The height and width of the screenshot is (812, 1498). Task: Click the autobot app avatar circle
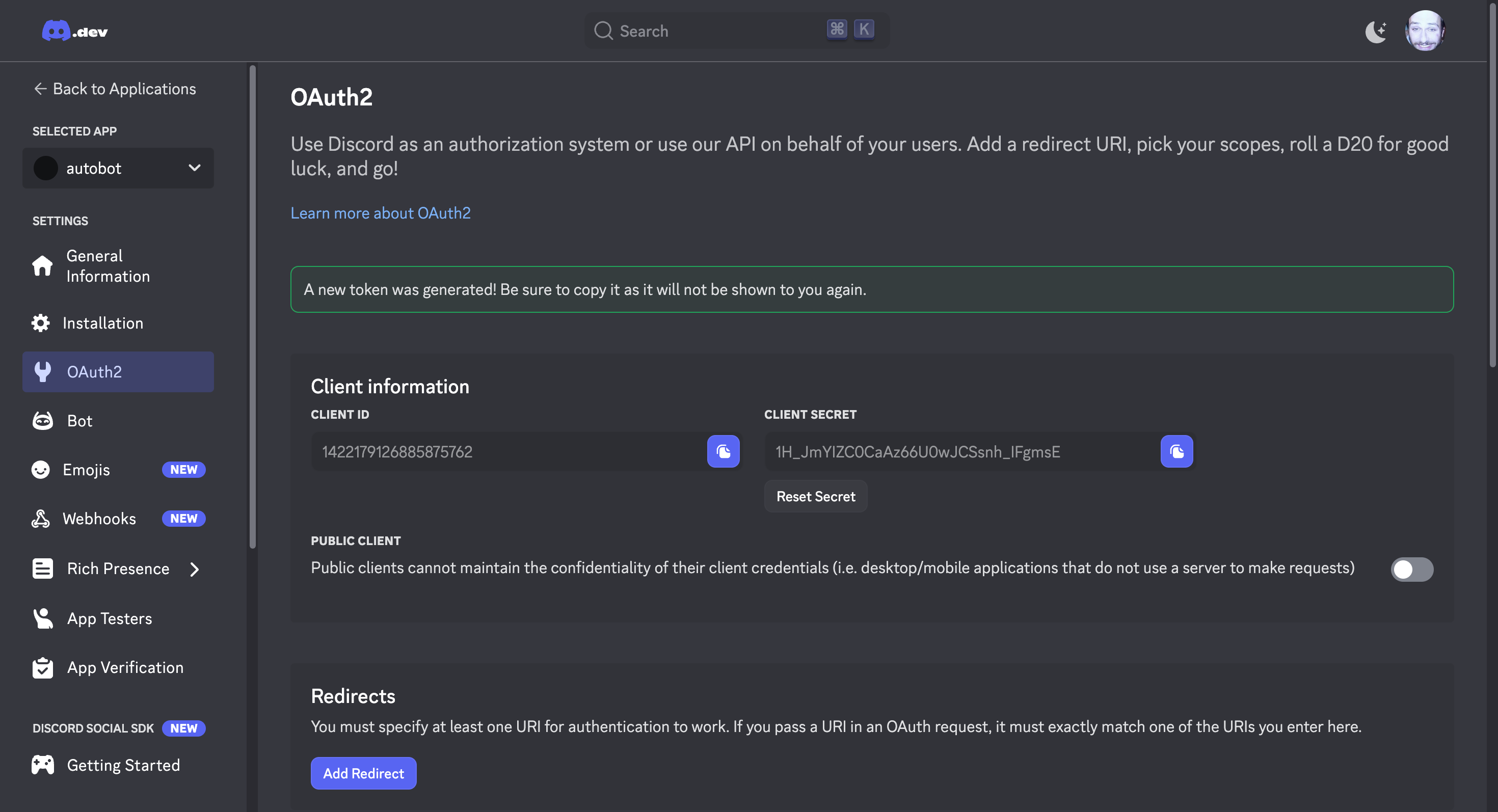[x=45, y=168]
